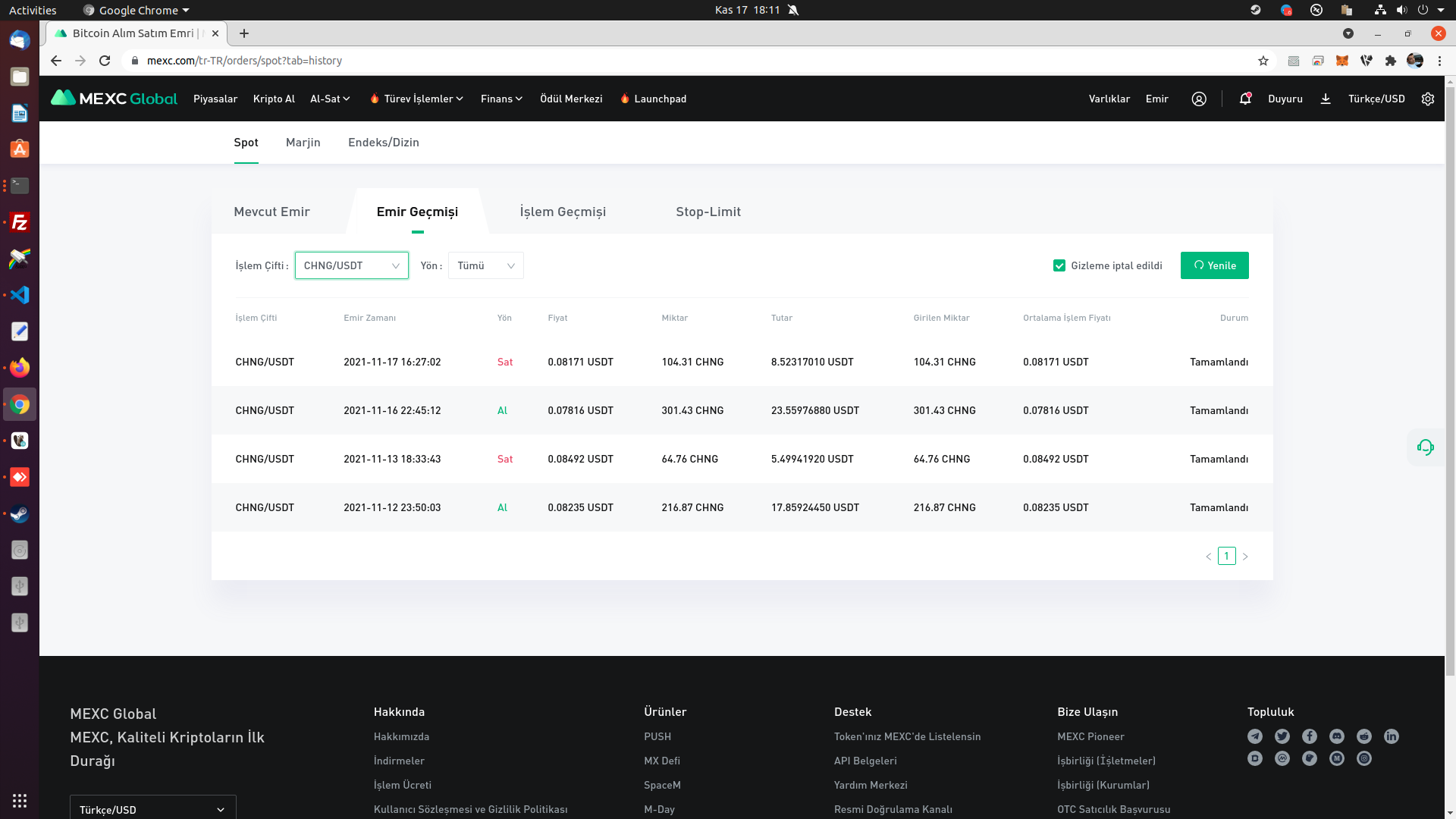Open the notifications bell icon

tap(1244, 99)
